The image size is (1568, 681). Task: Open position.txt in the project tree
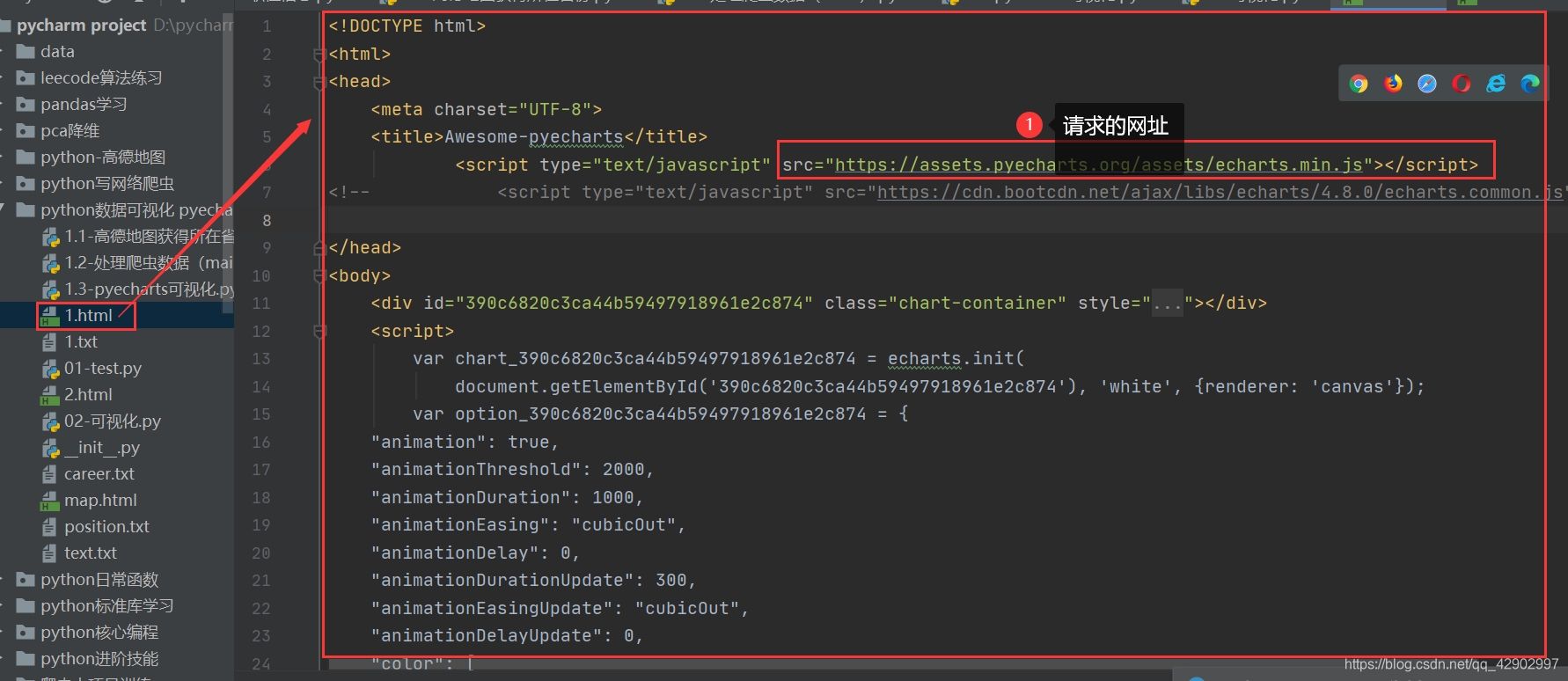tap(106, 526)
